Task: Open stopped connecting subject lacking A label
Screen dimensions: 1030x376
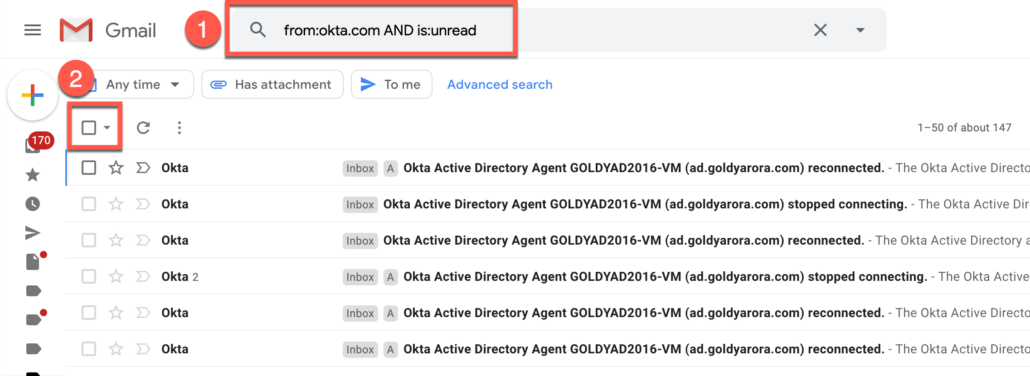Action: coord(645,204)
